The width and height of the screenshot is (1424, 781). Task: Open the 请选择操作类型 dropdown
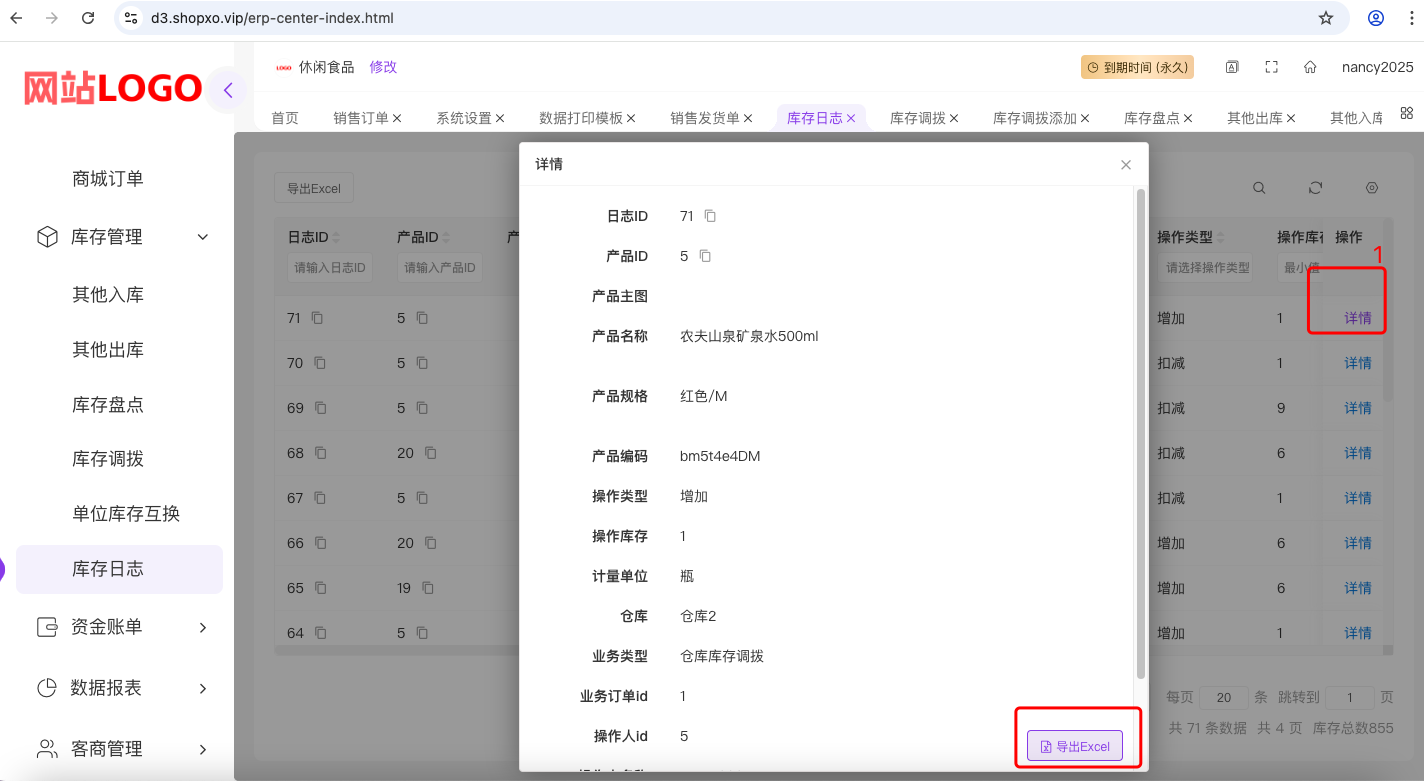coord(1207,267)
